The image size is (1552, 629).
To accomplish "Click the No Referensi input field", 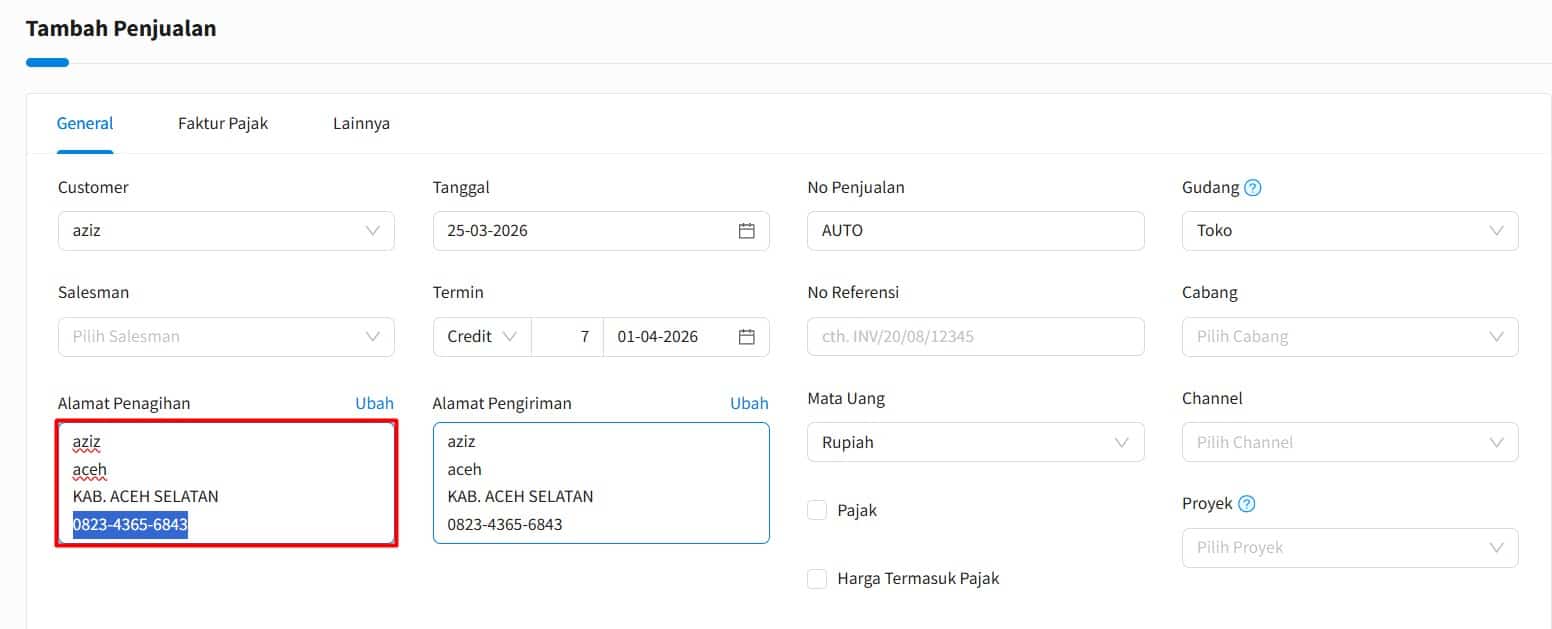I will point(975,337).
